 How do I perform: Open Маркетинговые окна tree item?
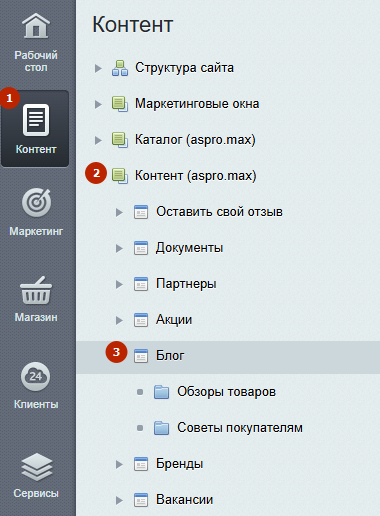[x=197, y=104]
